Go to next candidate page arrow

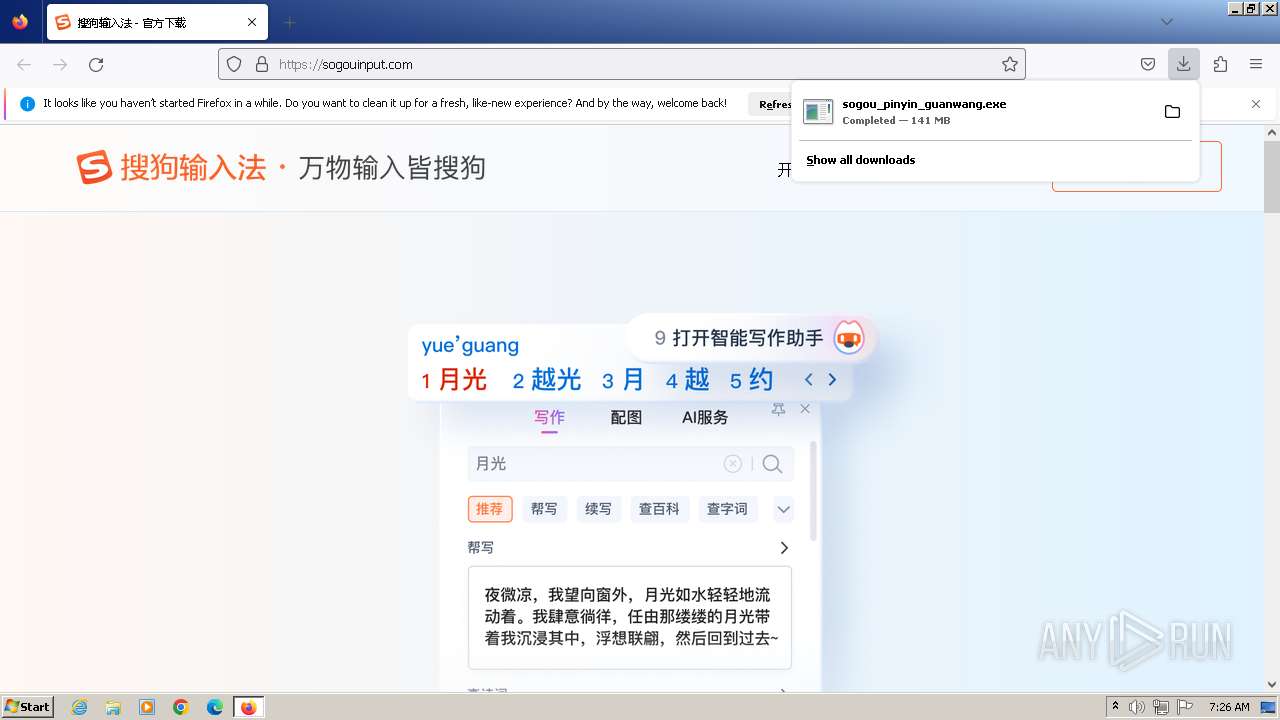click(x=832, y=380)
